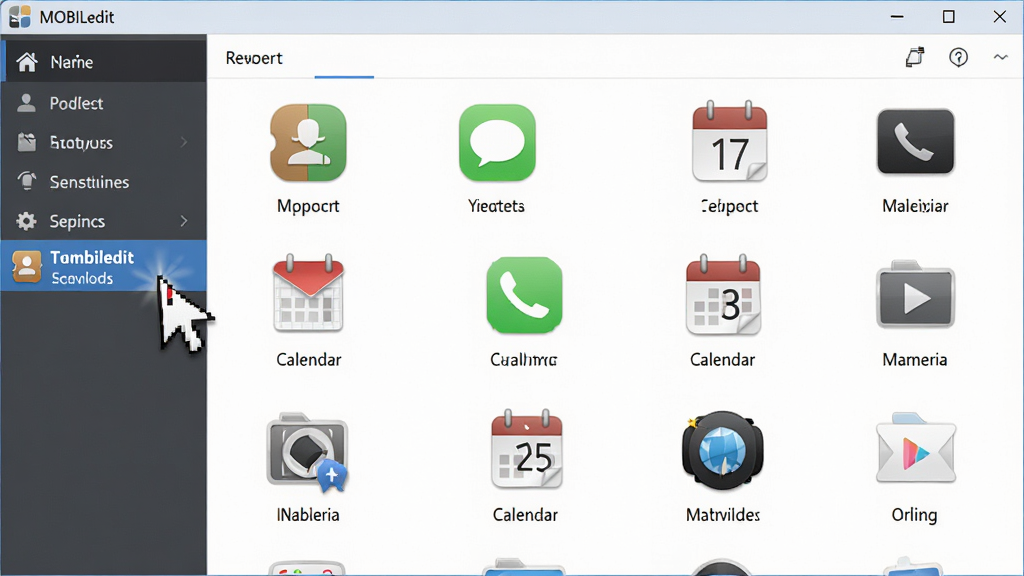Click the device icon in the top toolbar
Screen dimensions: 1024x576
(x=915, y=57)
